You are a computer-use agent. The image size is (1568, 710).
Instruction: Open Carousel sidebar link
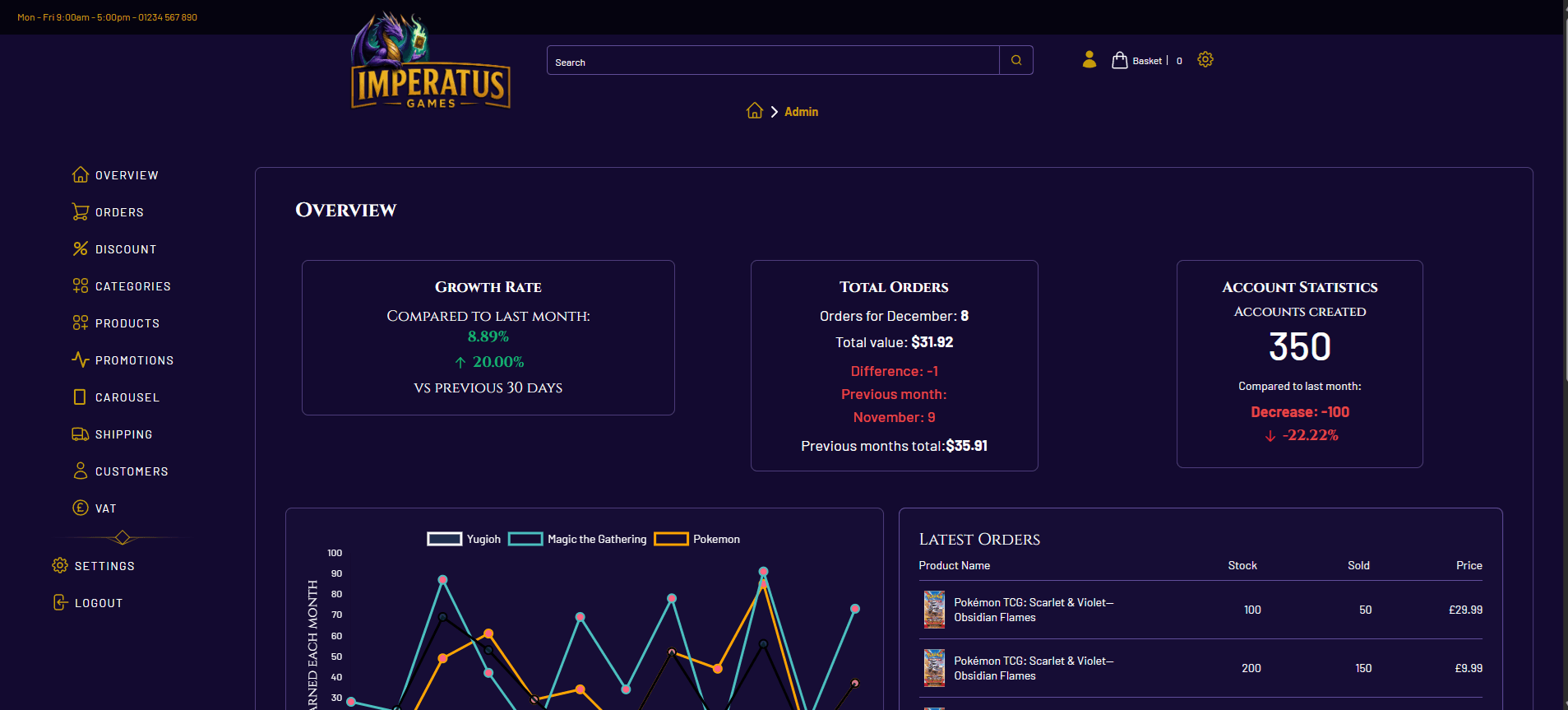(x=127, y=397)
